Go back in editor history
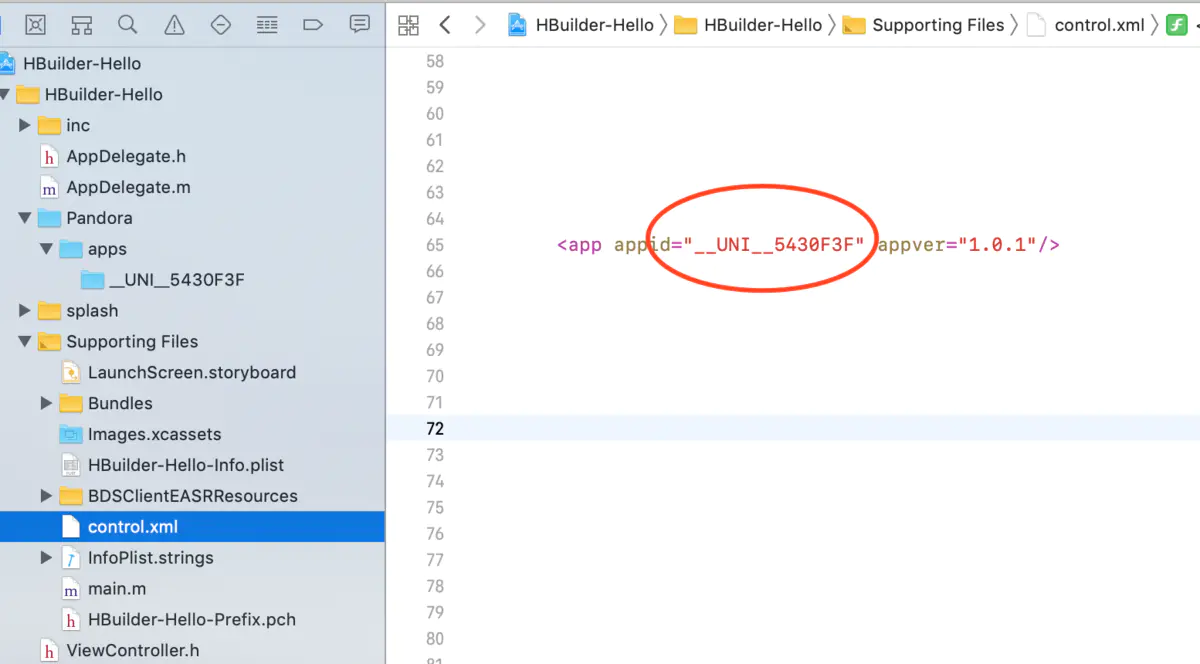 (446, 25)
